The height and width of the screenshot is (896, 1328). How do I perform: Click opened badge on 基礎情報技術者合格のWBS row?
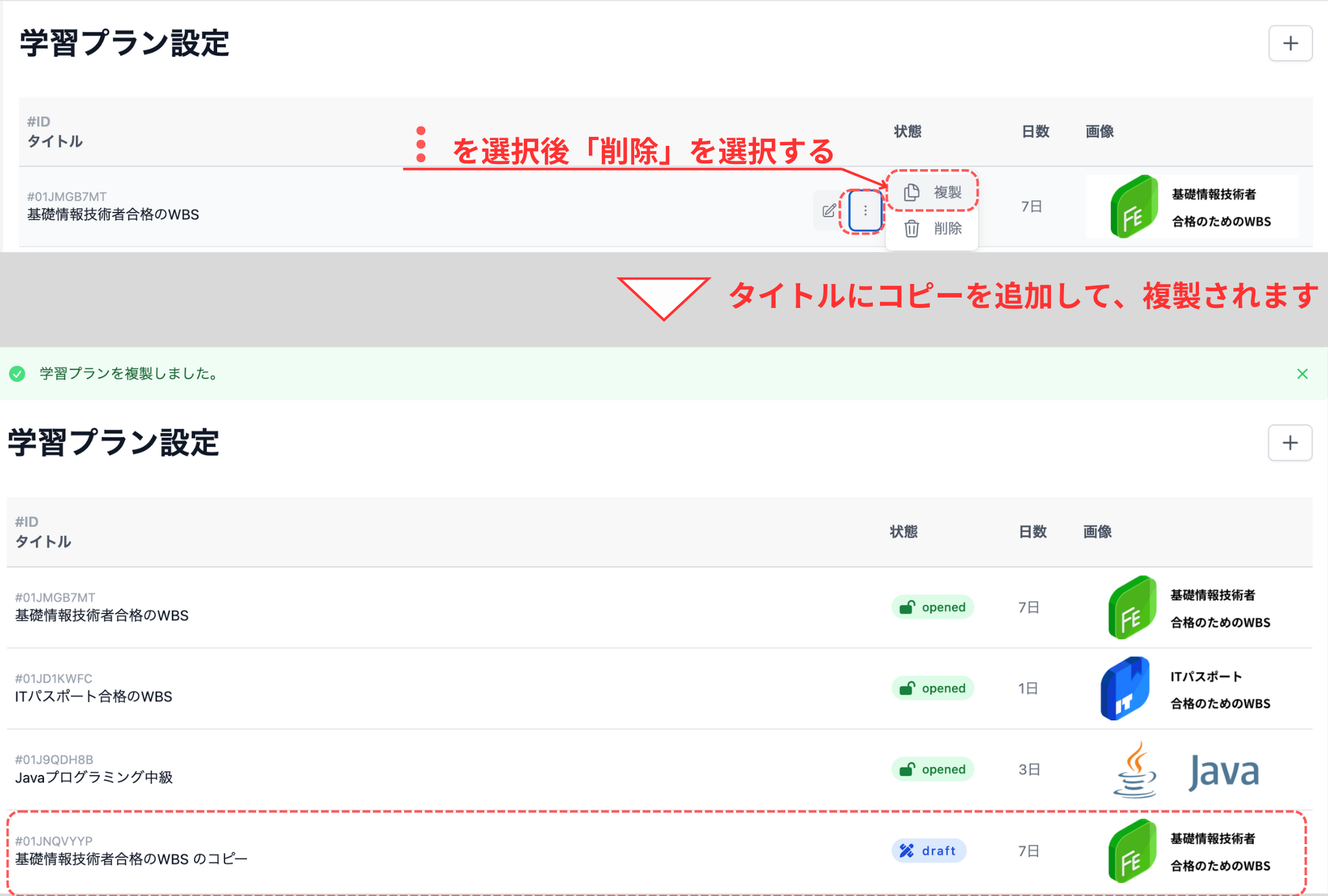click(932, 607)
